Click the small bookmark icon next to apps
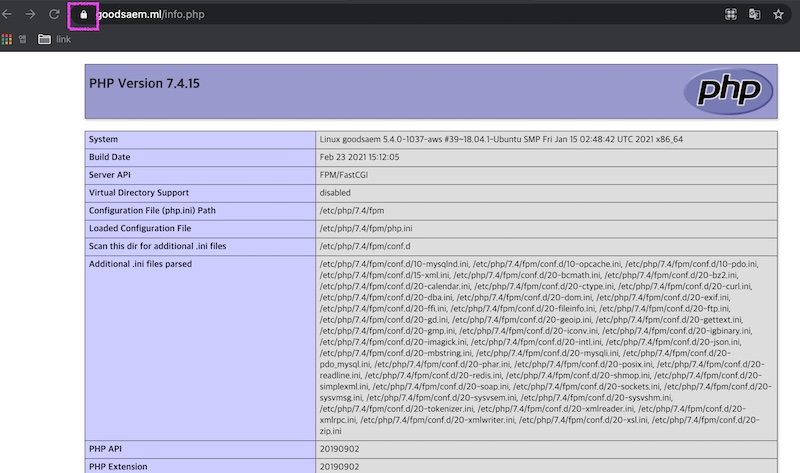 [x=22, y=39]
